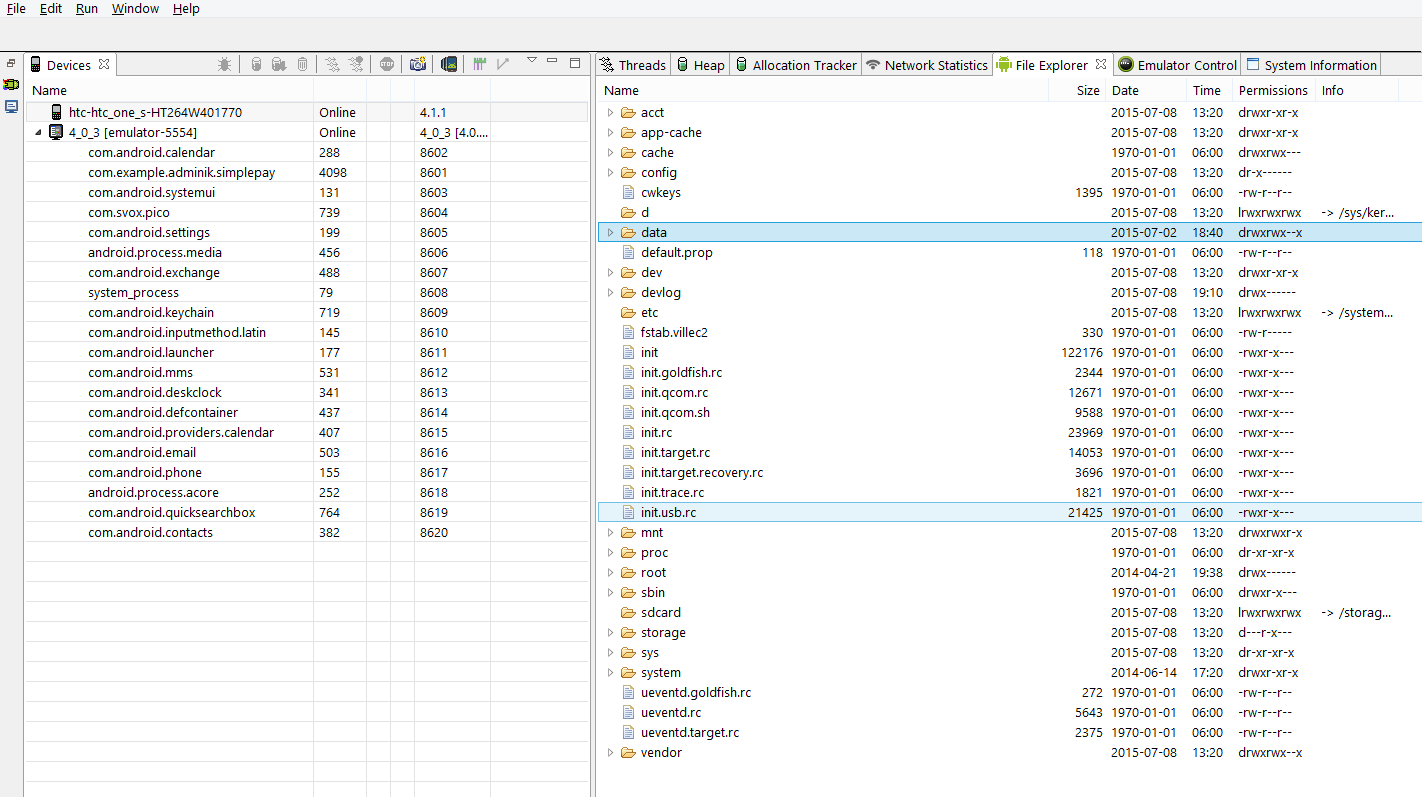The image size is (1422, 797).
Task: Click the Dump HPROF file icon
Action: click(x=279, y=64)
